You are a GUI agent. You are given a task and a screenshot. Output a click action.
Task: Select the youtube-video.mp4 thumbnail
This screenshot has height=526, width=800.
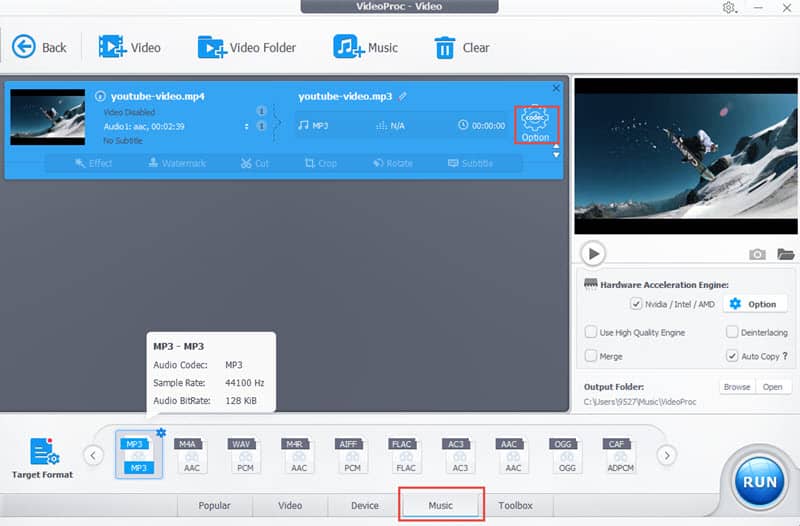[x=48, y=117]
